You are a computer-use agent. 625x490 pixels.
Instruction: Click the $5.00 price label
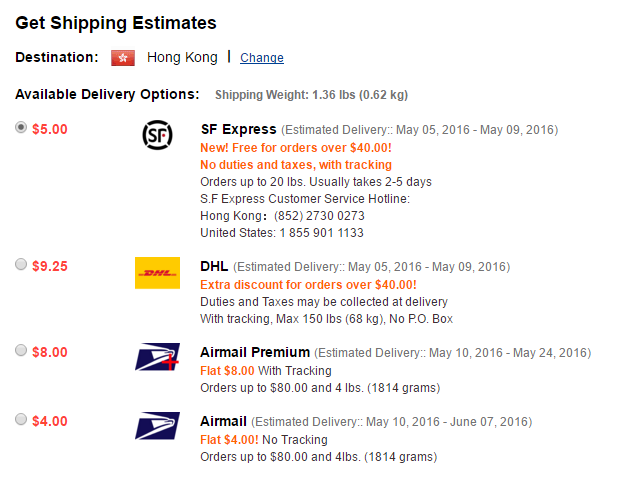coord(50,129)
